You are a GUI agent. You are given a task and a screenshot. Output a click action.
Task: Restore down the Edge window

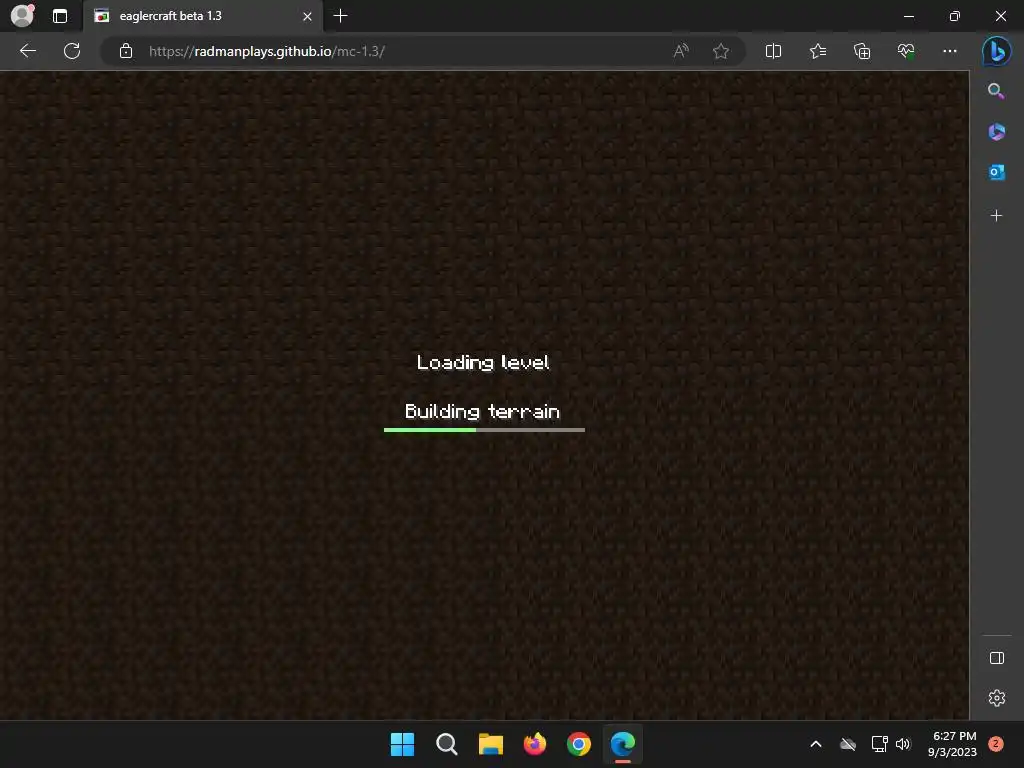tap(955, 16)
